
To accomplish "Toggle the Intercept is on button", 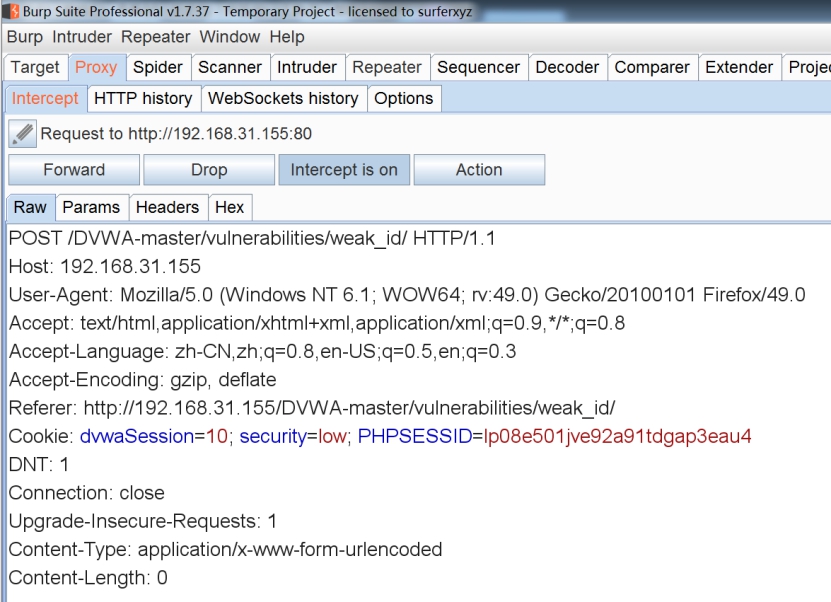I will click(x=344, y=170).
